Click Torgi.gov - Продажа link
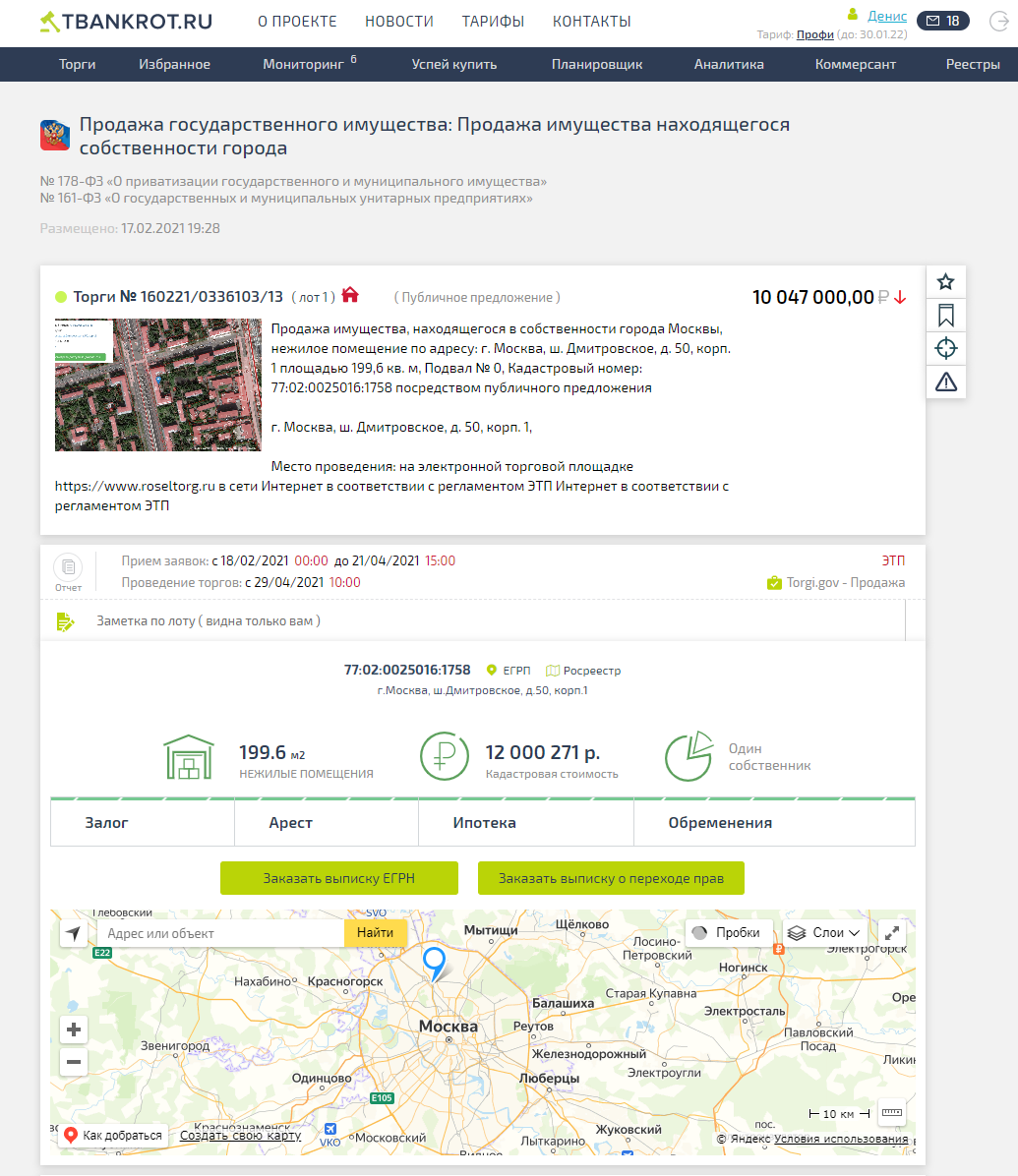The height and width of the screenshot is (1176, 1018). pos(846,583)
